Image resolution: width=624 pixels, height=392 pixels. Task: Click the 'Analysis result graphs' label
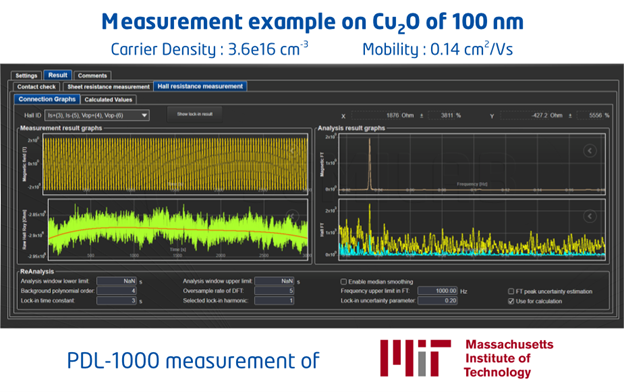pos(351,128)
